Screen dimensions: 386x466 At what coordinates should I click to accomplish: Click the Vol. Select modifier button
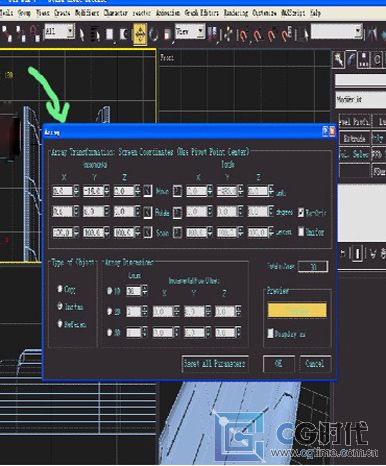(354, 155)
